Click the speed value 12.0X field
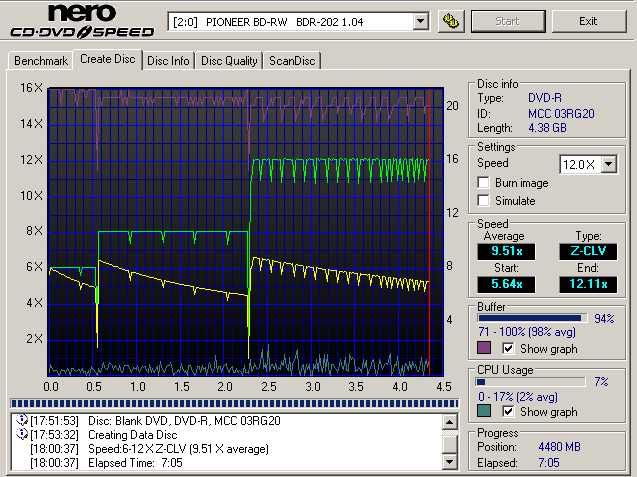The width and height of the screenshot is (637, 477). pyautogui.click(x=580, y=165)
